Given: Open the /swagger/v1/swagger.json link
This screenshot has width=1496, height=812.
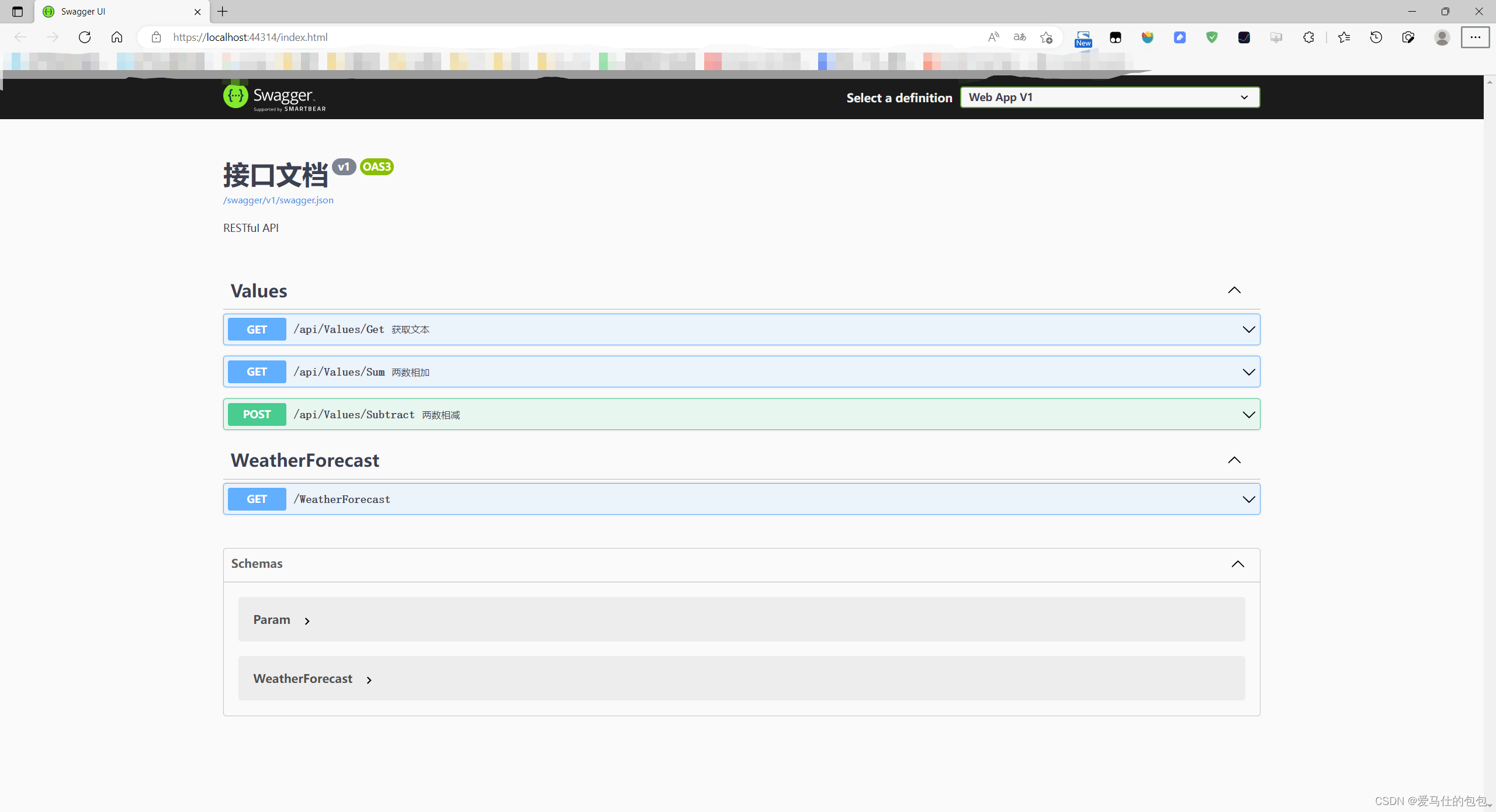Looking at the screenshot, I should pyautogui.click(x=278, y=200).
